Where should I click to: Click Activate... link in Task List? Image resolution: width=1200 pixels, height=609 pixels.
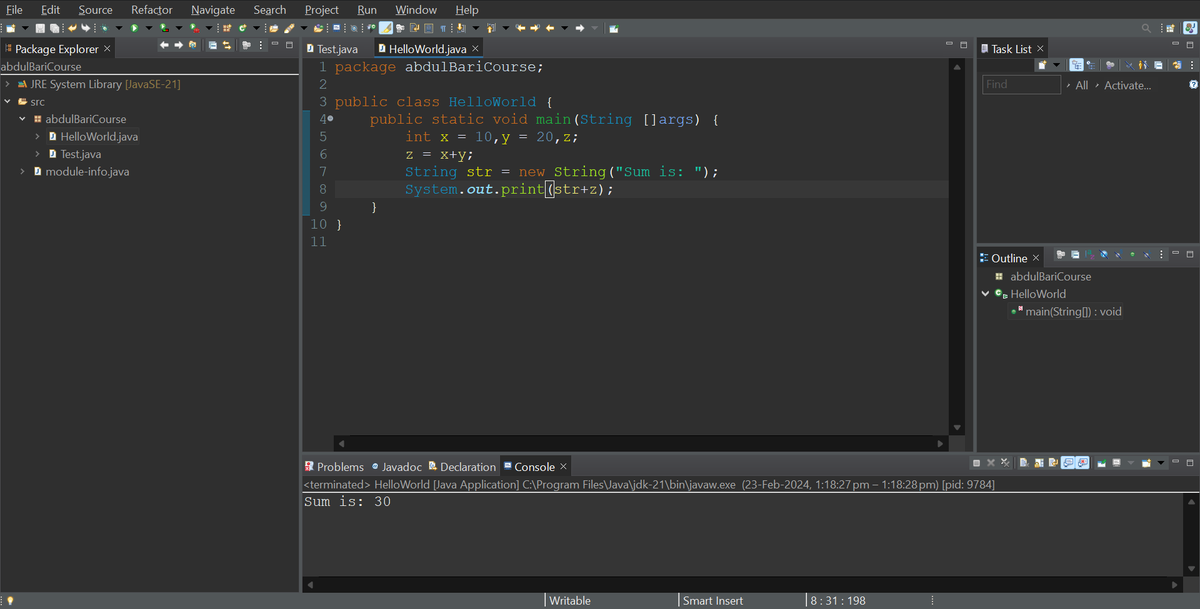click(x=1127, y=85)
